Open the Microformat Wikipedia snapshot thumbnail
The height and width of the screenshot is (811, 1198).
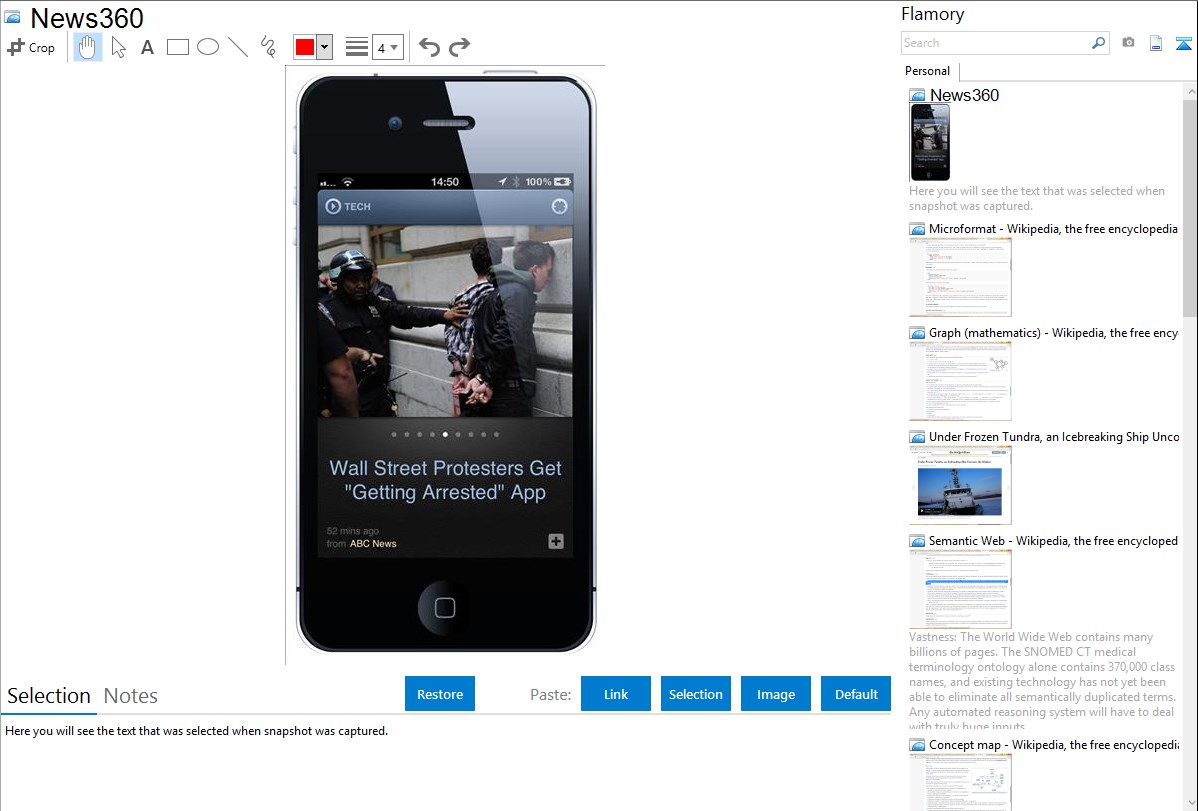tap(960, 277)
